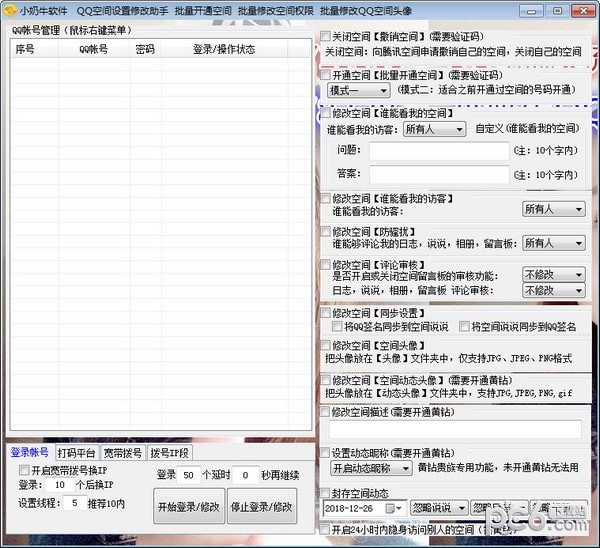Click the 登录 50 个 count field
The width and height of the screenshot is (600, 548).
pyautogui.click(x=189, y=475)
